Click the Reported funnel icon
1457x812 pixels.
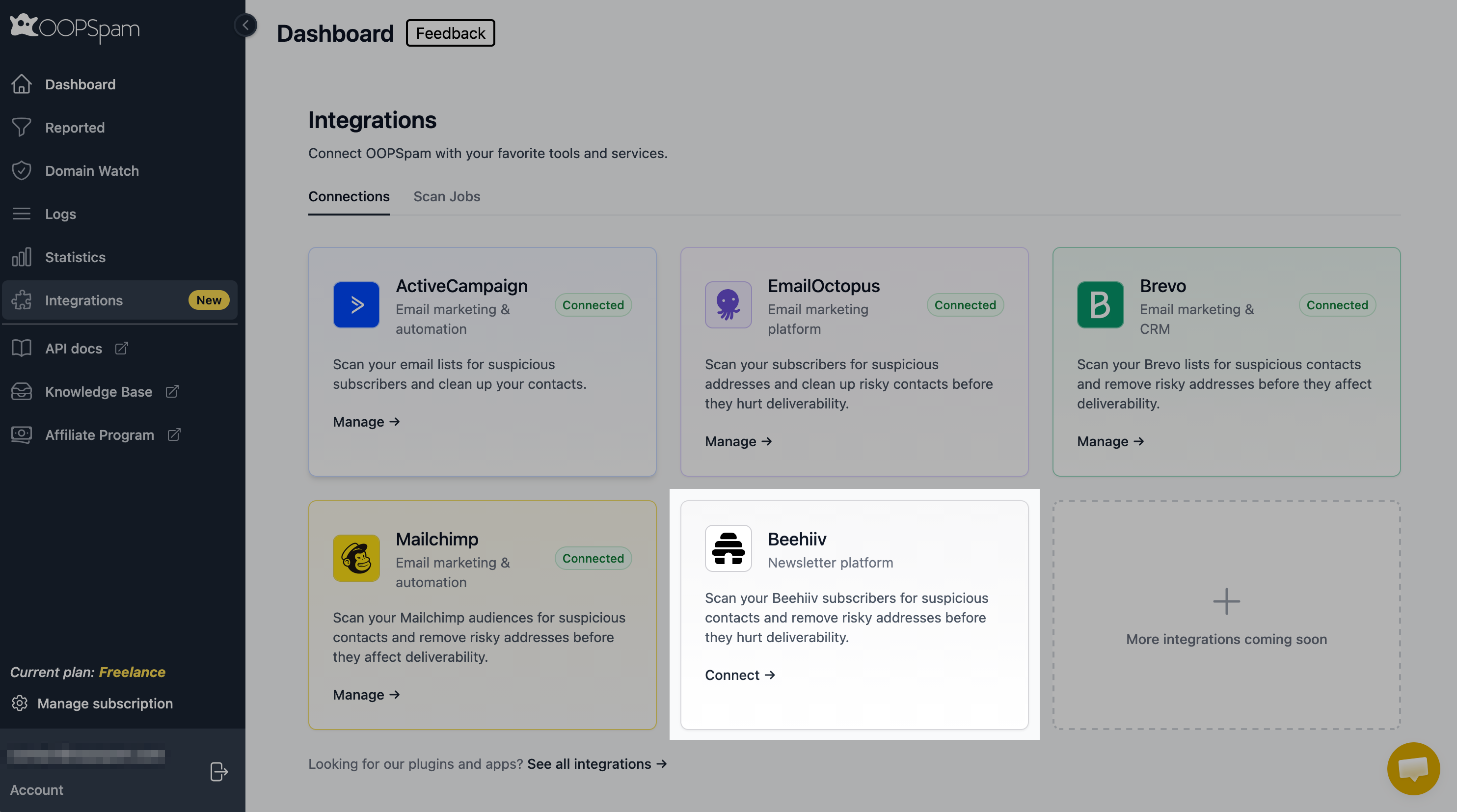[22, 127]
